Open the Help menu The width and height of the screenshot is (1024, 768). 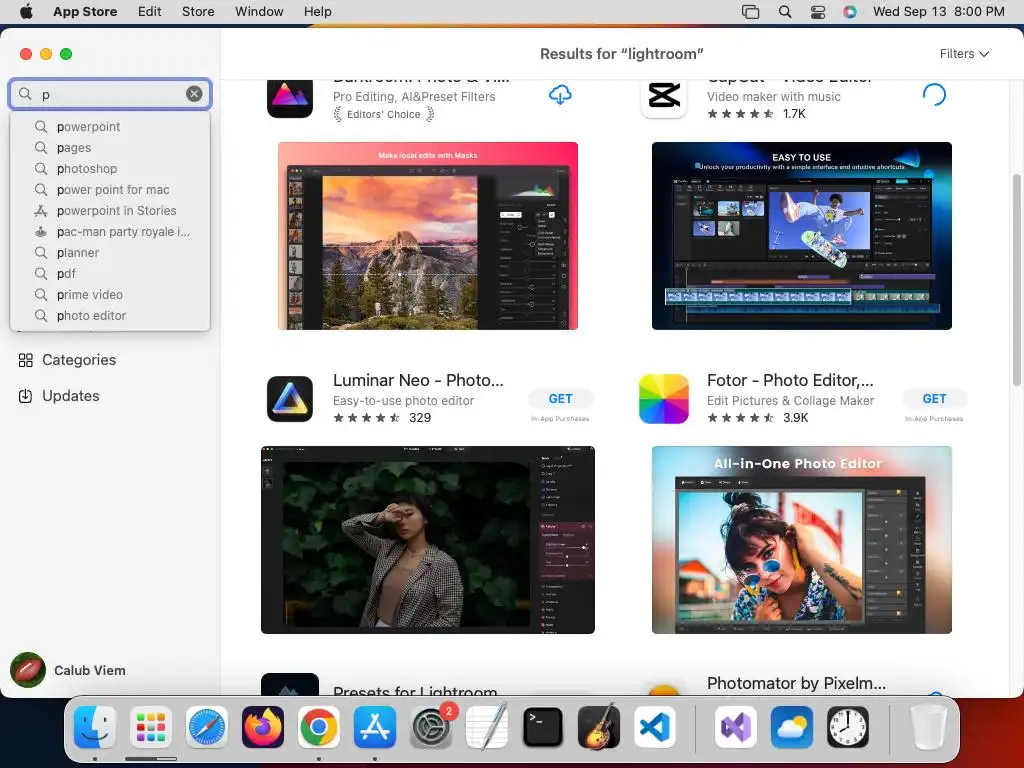[x=317, y=11]
